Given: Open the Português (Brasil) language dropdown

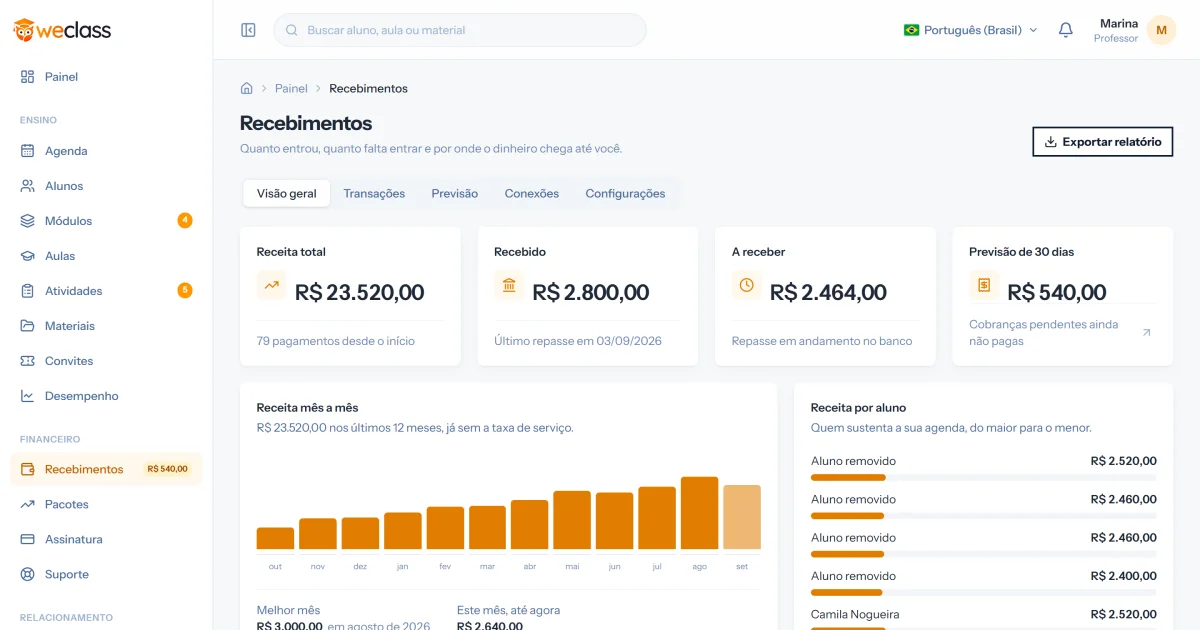Looking at the screenshot, I should tap(970, 30).
